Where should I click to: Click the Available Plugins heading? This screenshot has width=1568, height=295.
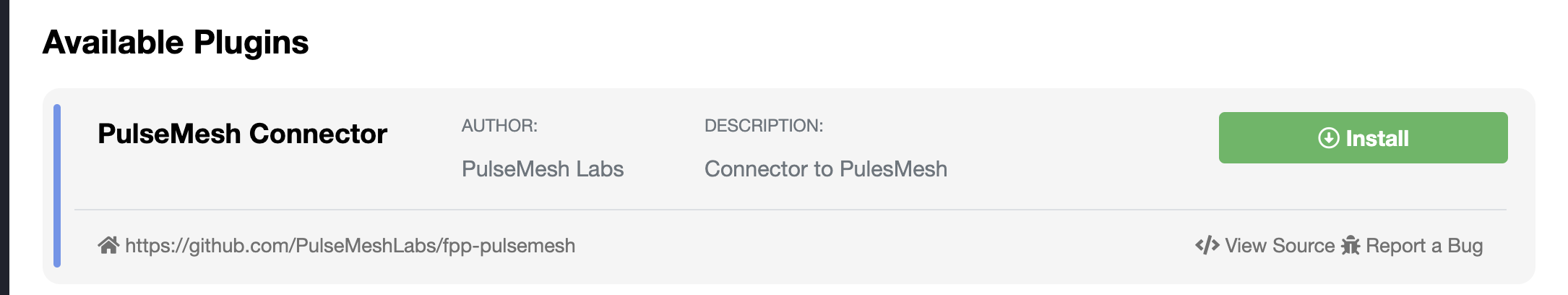tap(176, 42)
